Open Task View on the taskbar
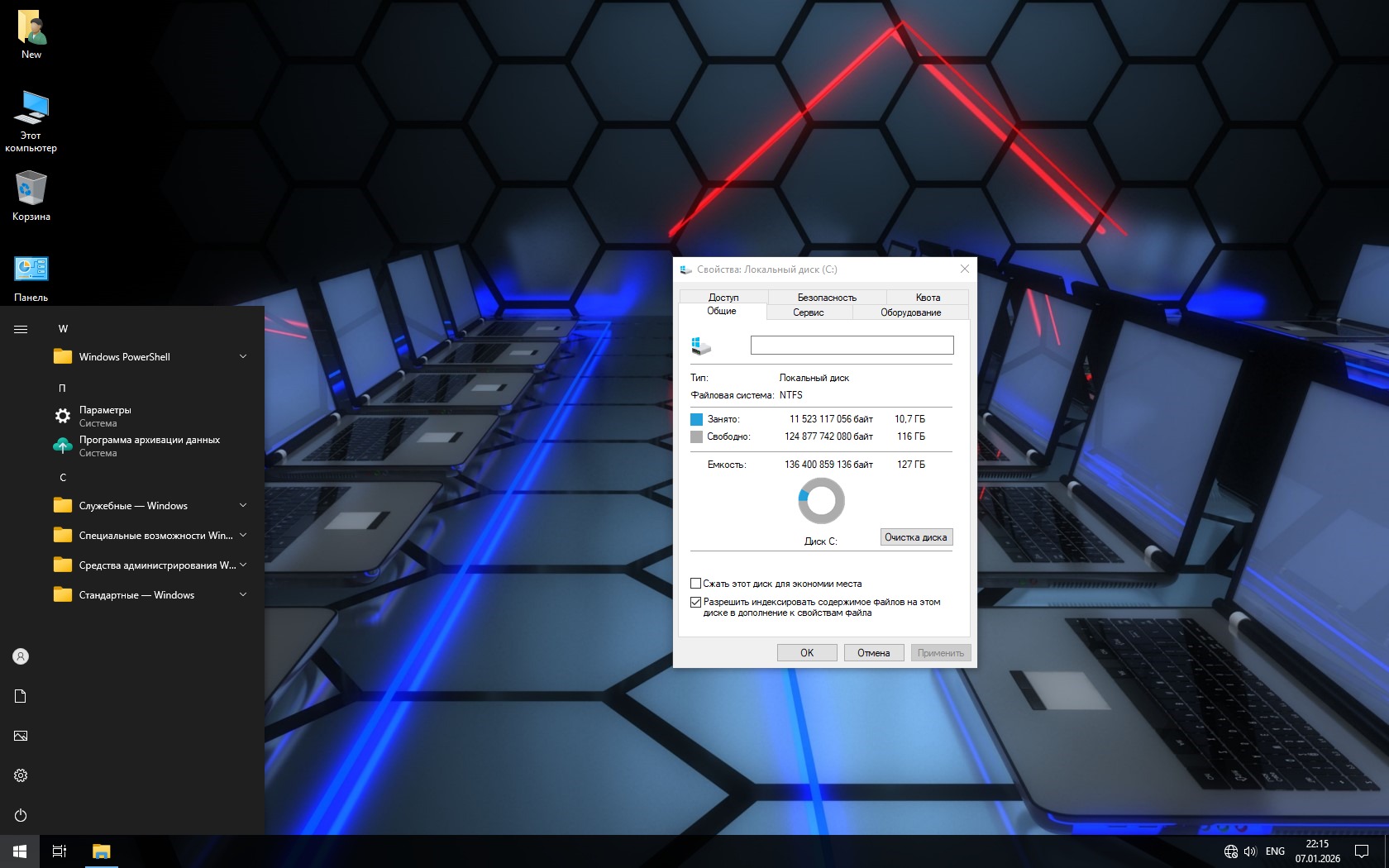Viewport: 1389px width, 868px height. pyautogui.click(x=60, y=851)
